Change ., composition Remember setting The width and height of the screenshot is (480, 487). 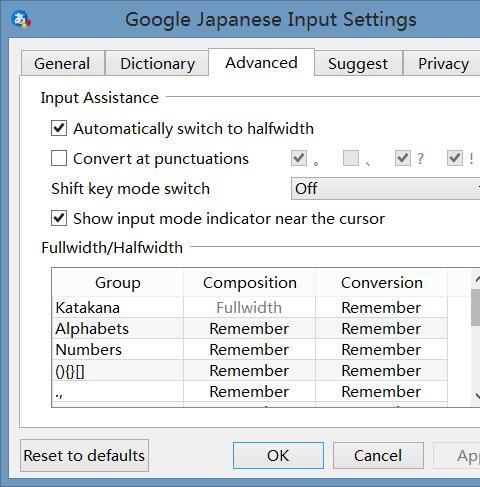(x=249, y=392)
